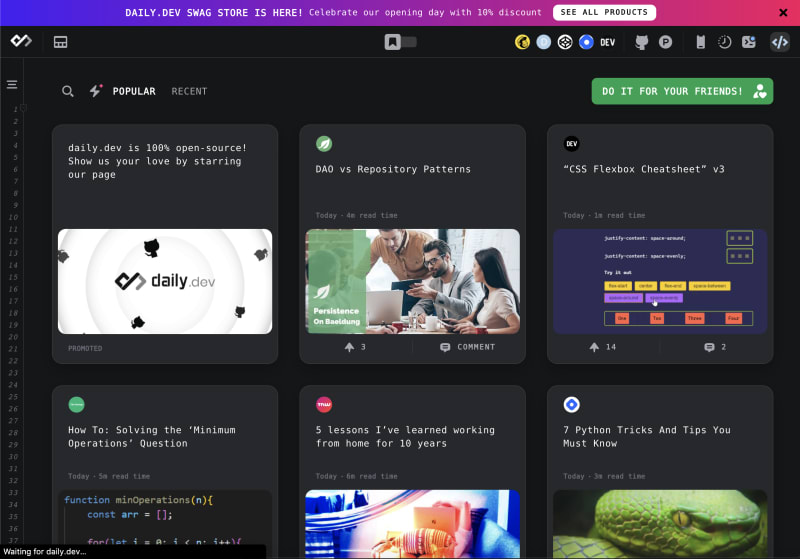Click green source icon on Minimum Operations card
The height and width of the screenshot is (559, 800).
[x=77, y=404]
